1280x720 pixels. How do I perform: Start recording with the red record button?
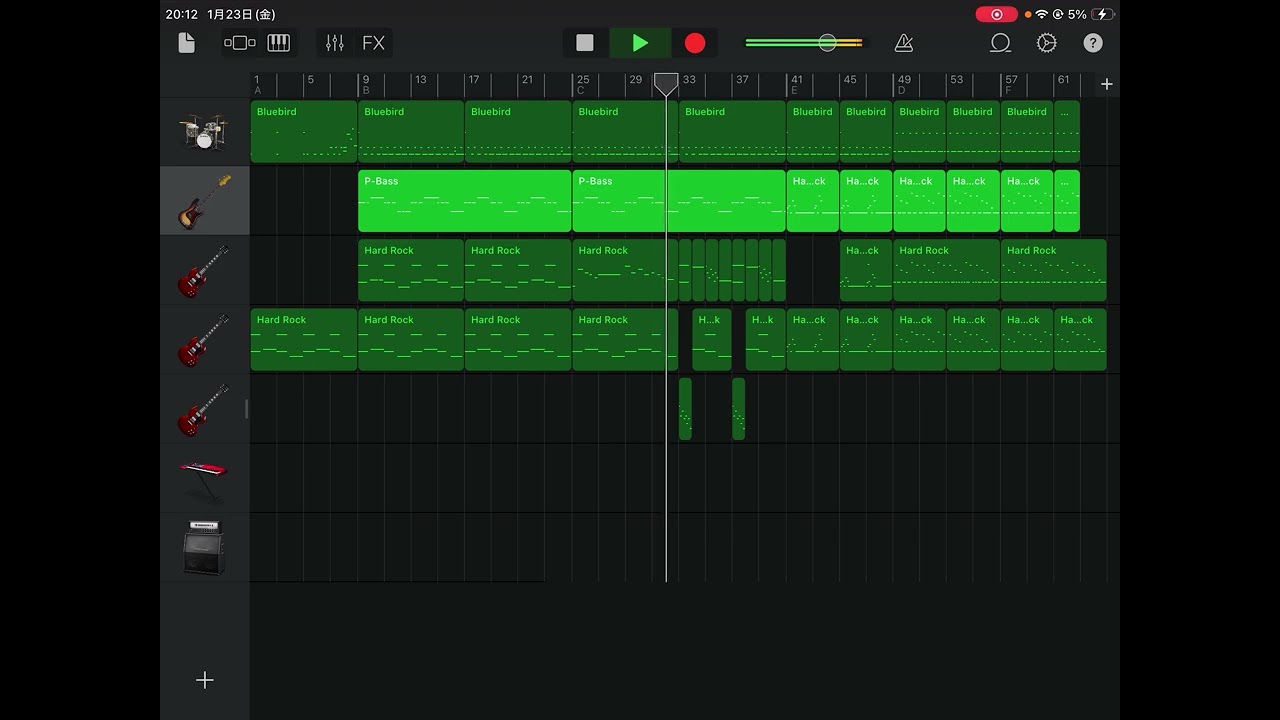(695, 43)
